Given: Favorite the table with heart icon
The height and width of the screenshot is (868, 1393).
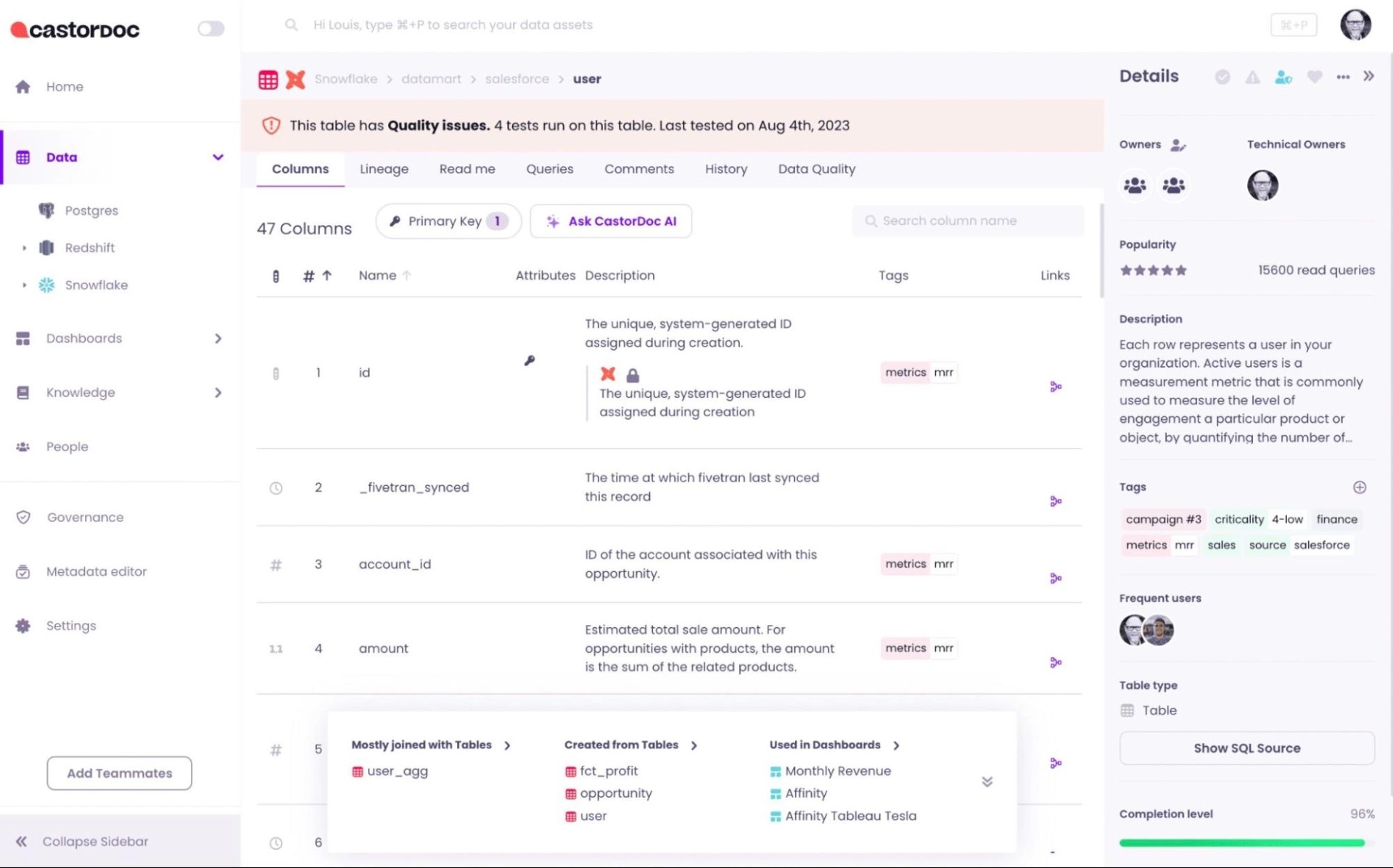Looking at the screenshot, I should (x=1314, y=77).
